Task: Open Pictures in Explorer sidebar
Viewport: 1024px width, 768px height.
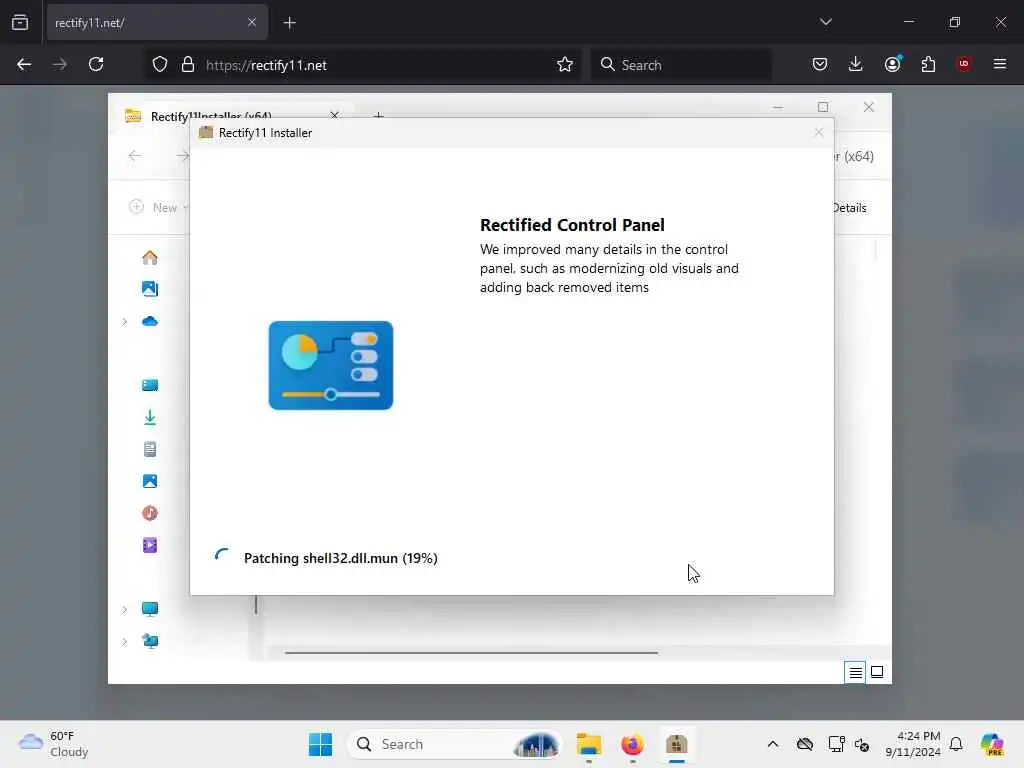Action: coord(150,481)
